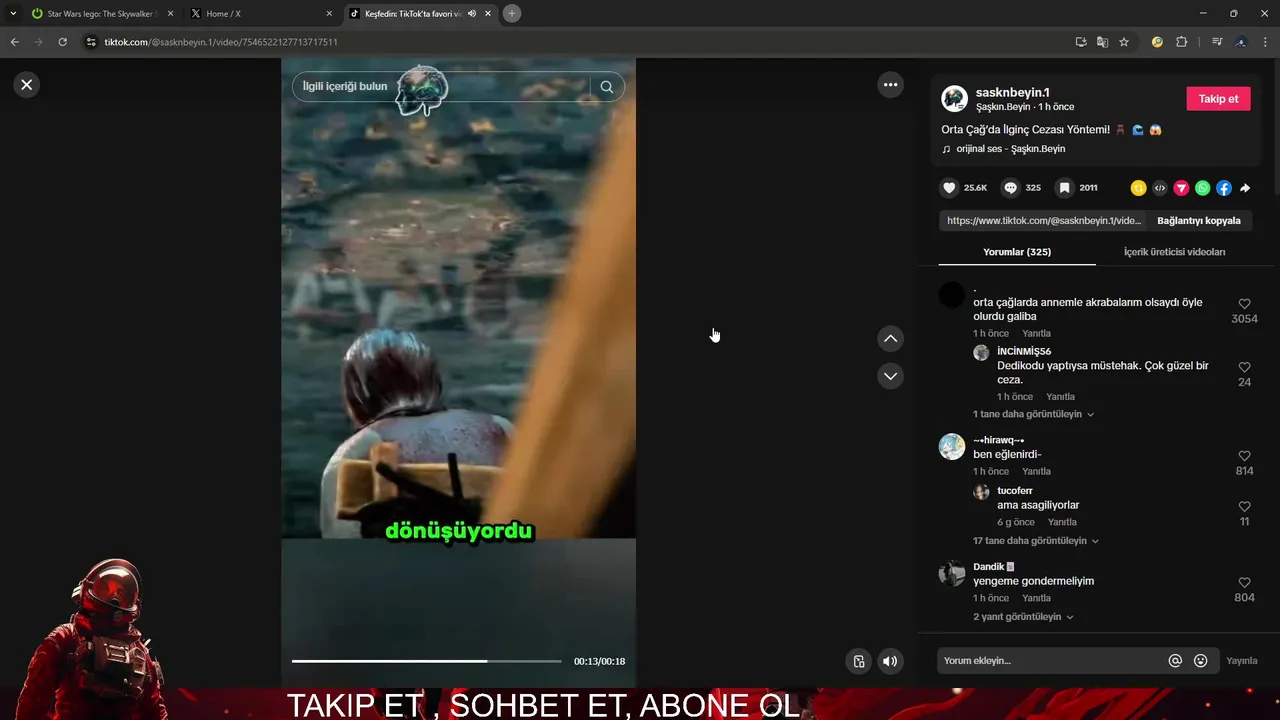Image resolution: width=1280 pixels, height=720 pixels.
Task: Click the comment bubble icon with 325
Action: point(1011,188)
